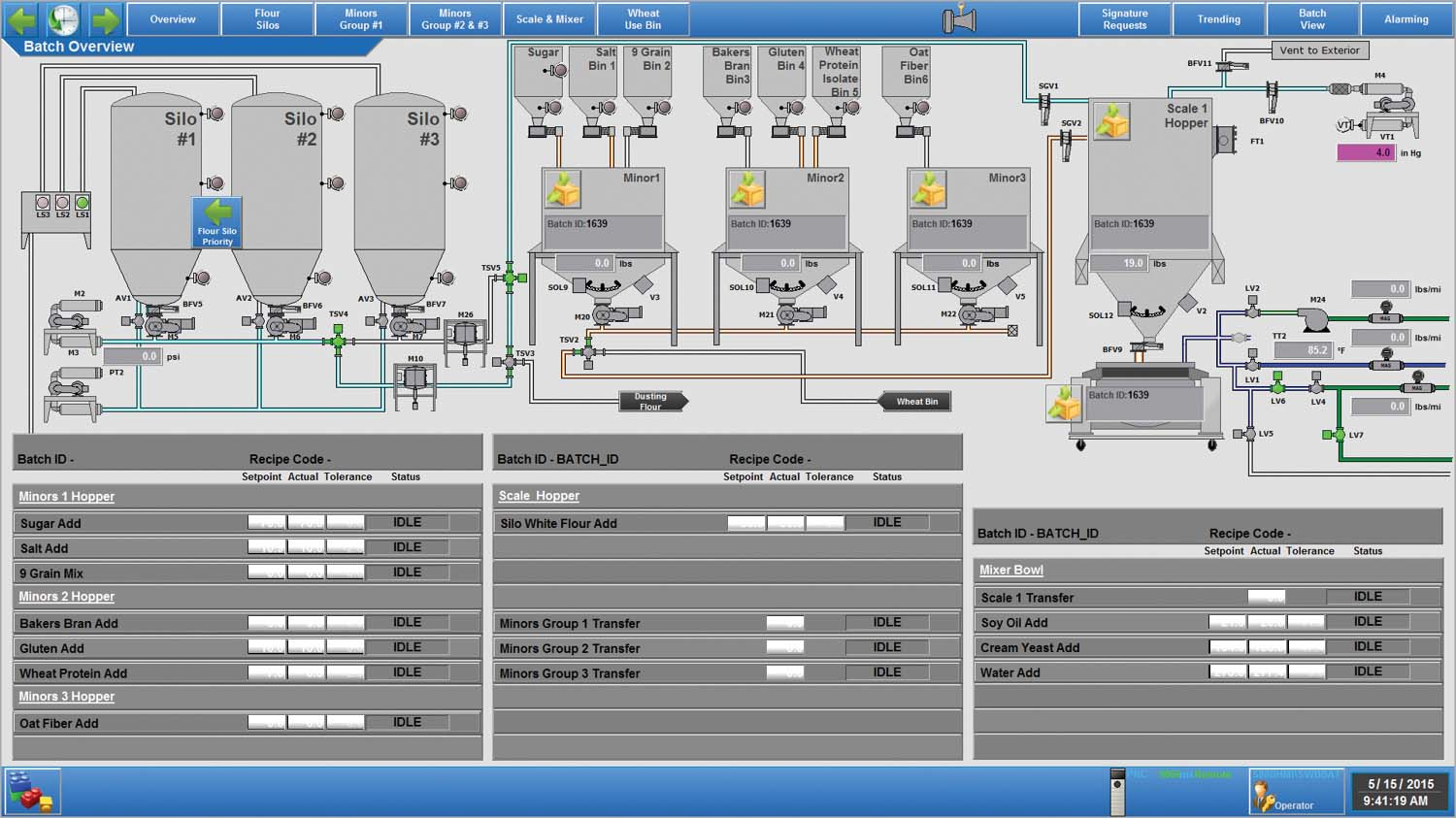This screenshot has width=1456, height=818.
Task: Click the recipe icon on Minor1 hopper
Action: point(563,191)
